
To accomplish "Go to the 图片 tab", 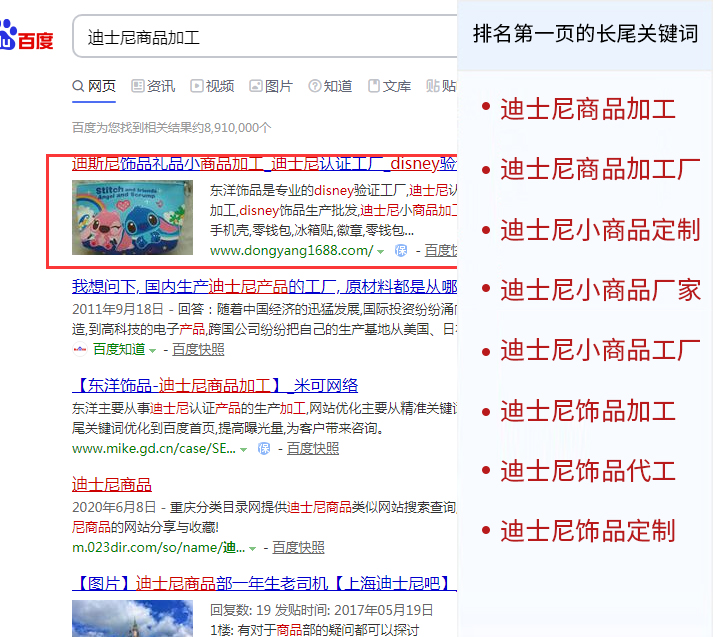I will [271, 86].
